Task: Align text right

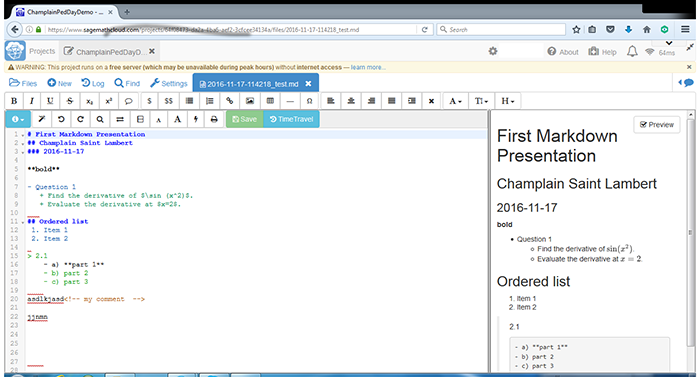Action: point(371,101)
